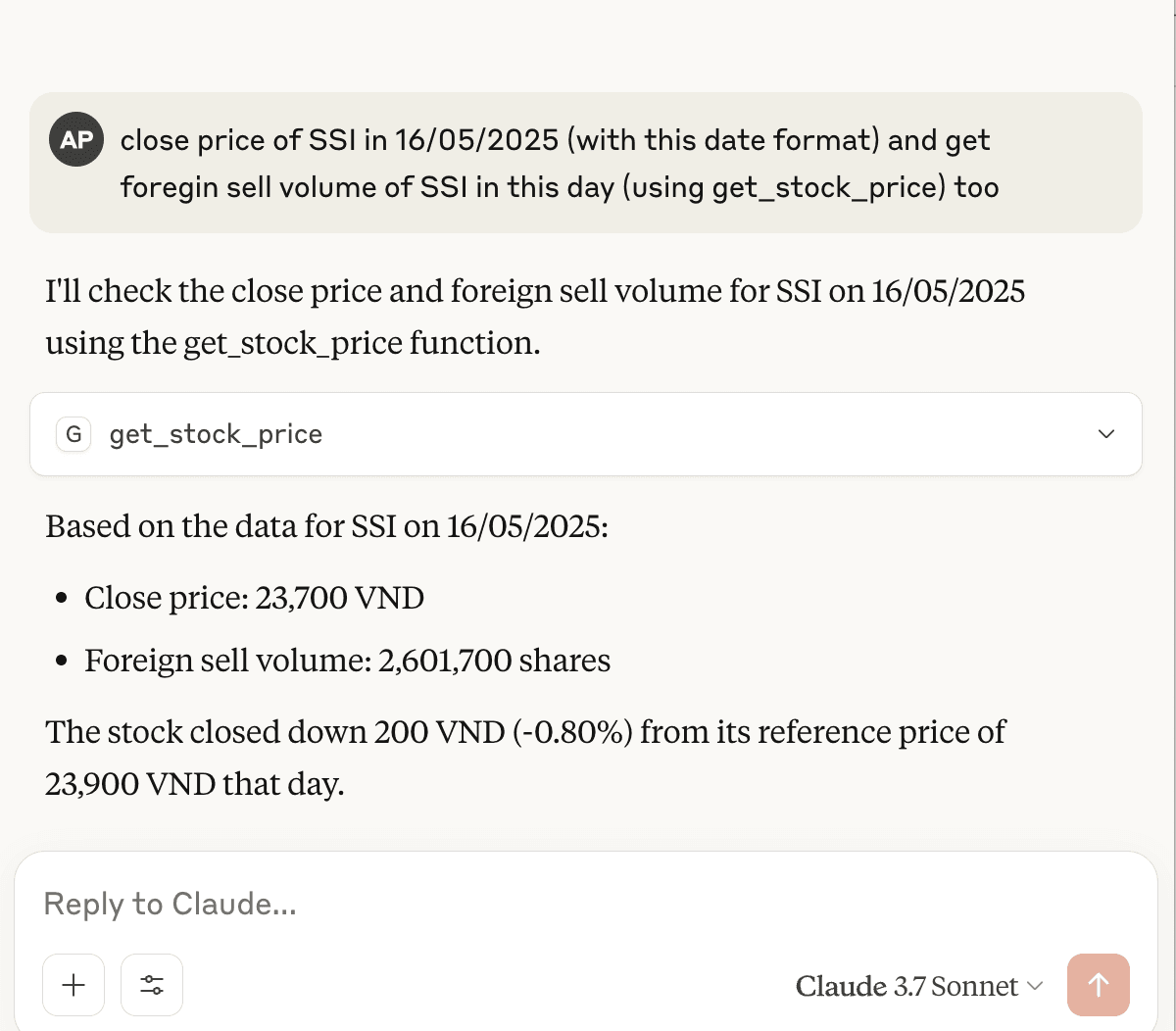Click the AP user avatar
The width and height of the screenshot is (1176, 1031).
pos(77,140)
